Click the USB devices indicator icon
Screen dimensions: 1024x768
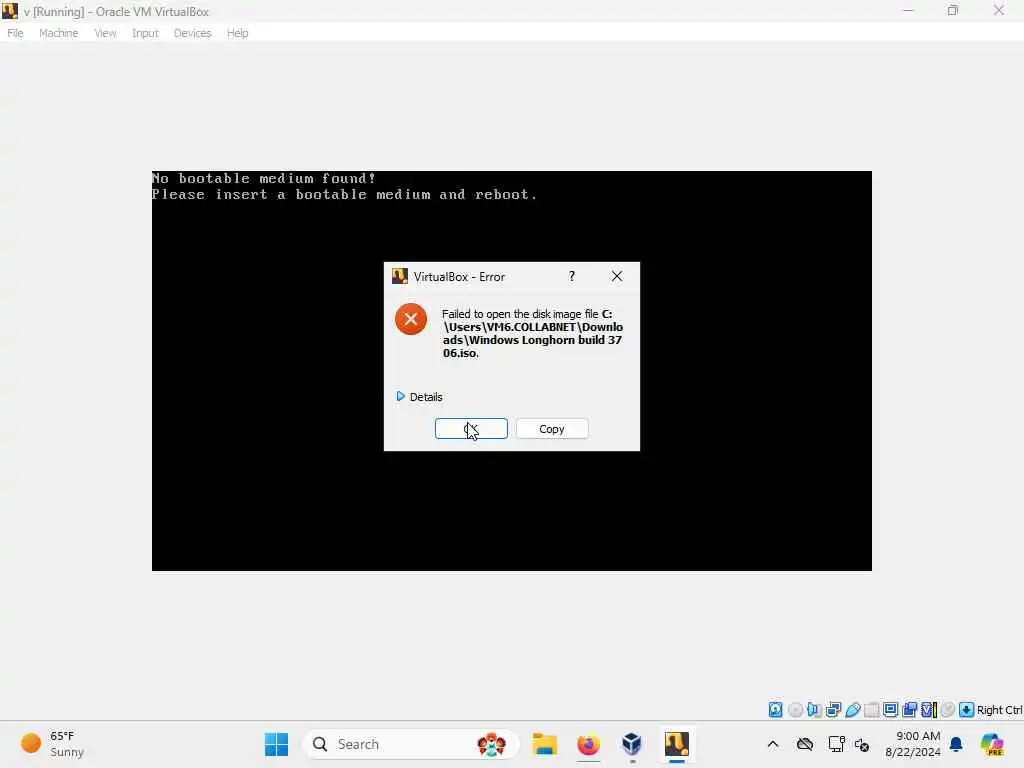click(852, 710)
